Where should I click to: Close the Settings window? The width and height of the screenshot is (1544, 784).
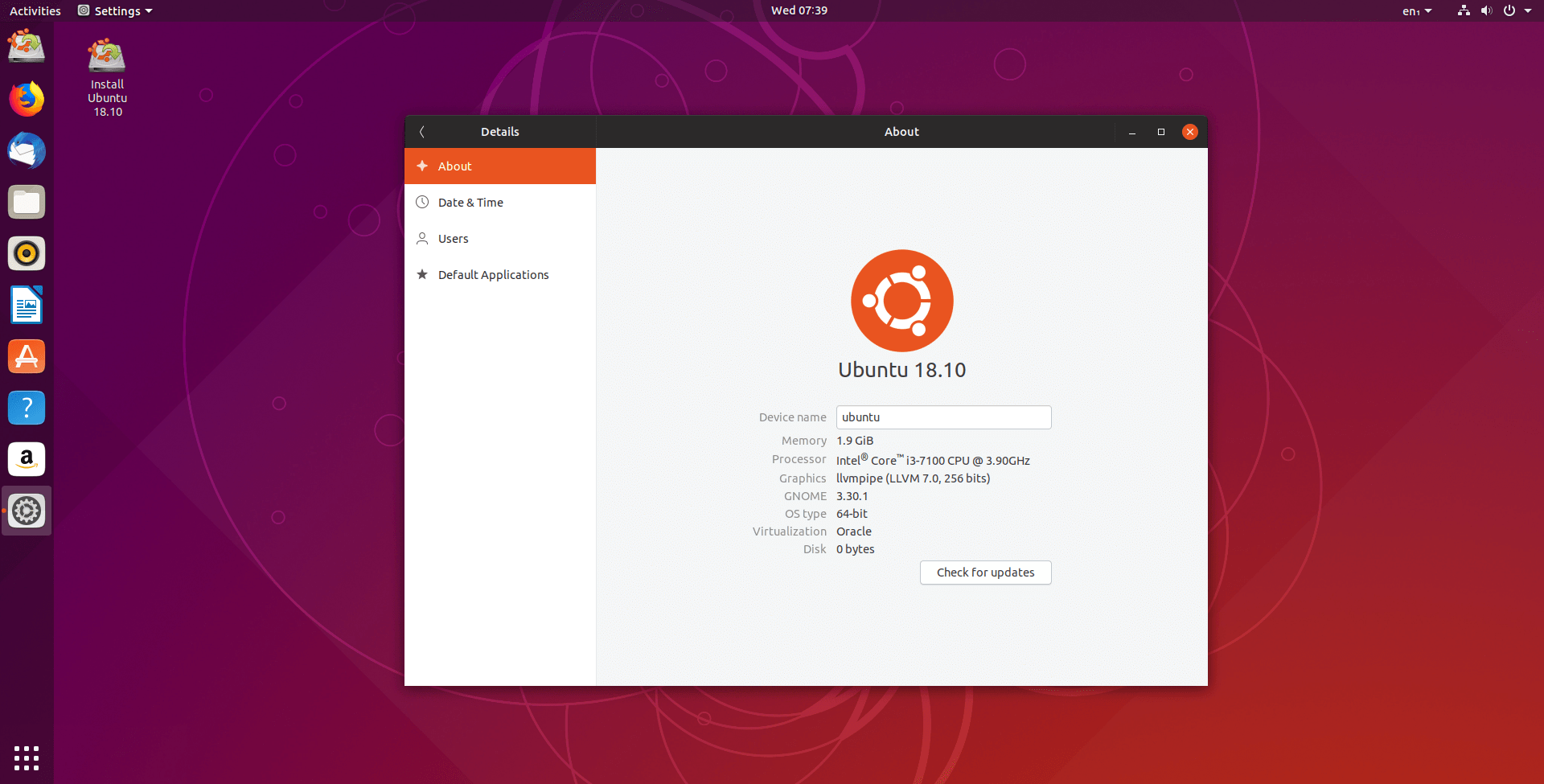pyautogui.click(x=1190, y=132)
